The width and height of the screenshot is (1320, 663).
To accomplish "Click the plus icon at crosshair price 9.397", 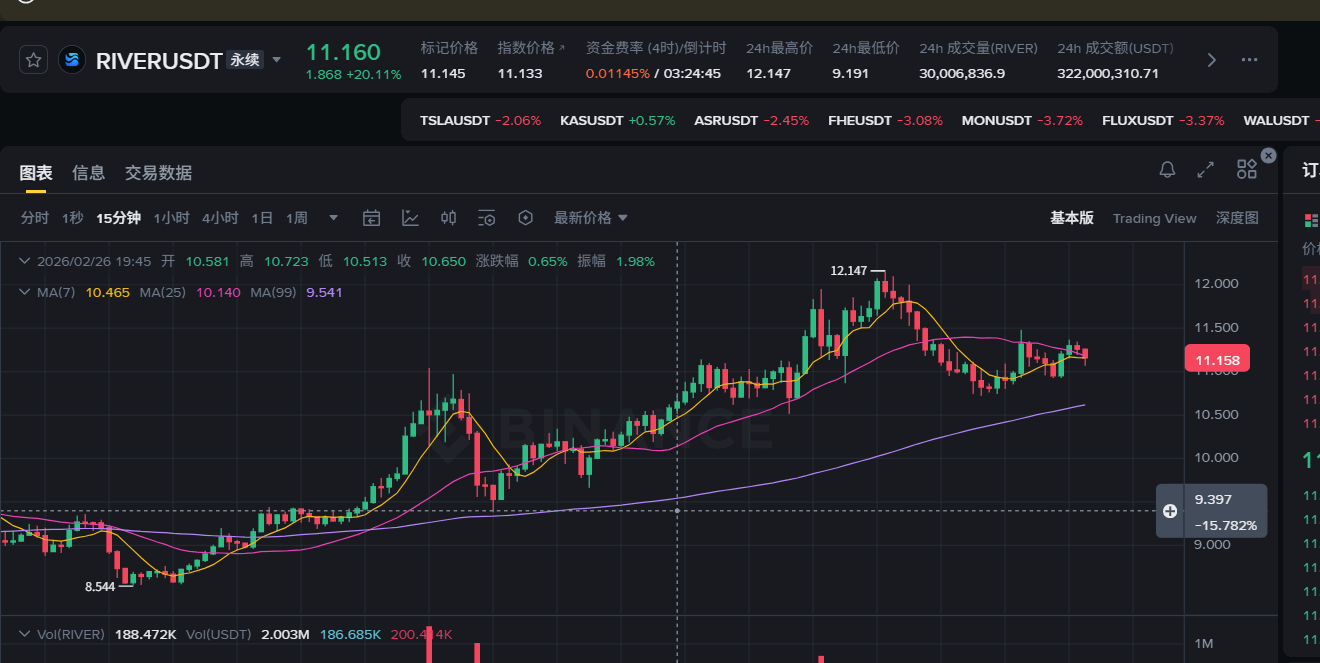I will 1170,511.
